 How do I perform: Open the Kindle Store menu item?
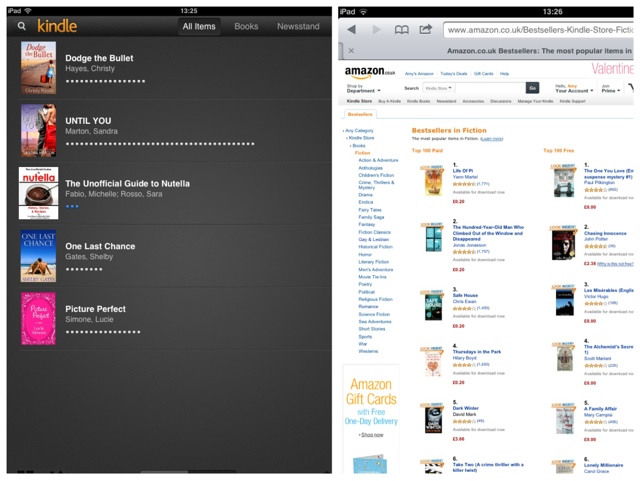coord(359,101)
